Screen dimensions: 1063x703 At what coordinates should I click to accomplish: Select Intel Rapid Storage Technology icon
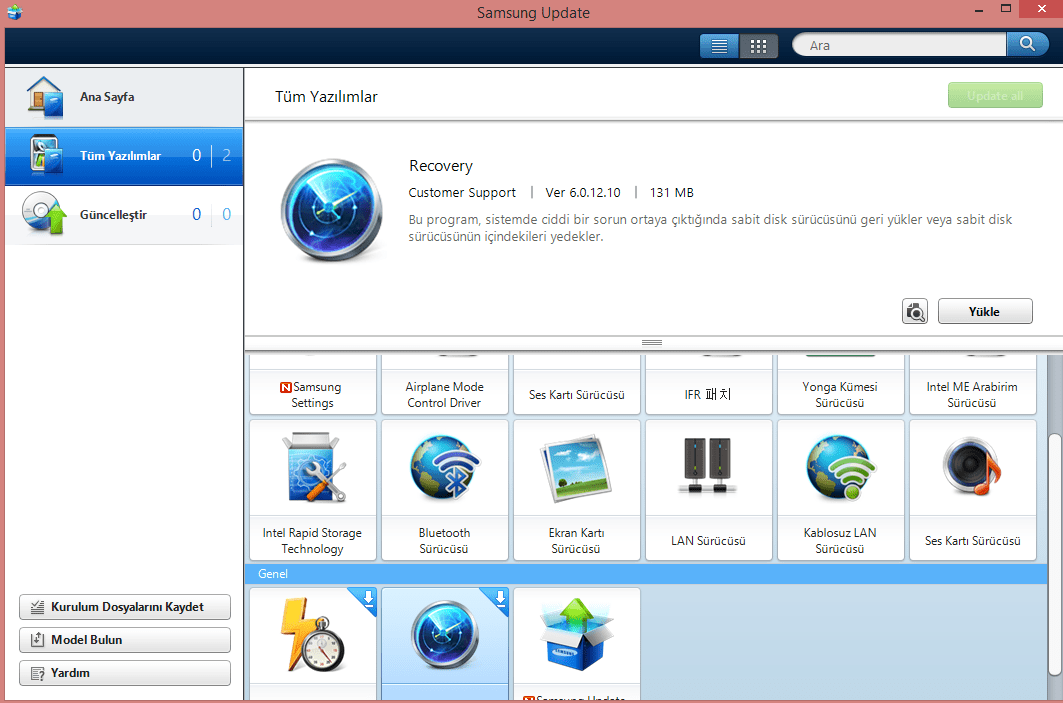tap(314, 467)
